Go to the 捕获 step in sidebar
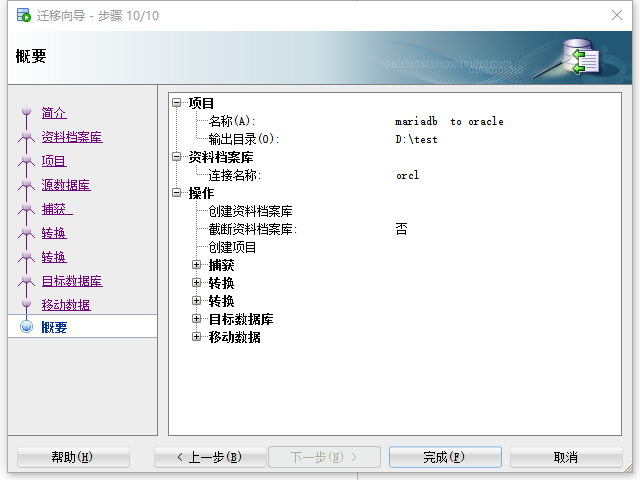640x480 pixels. coord(57,209)
